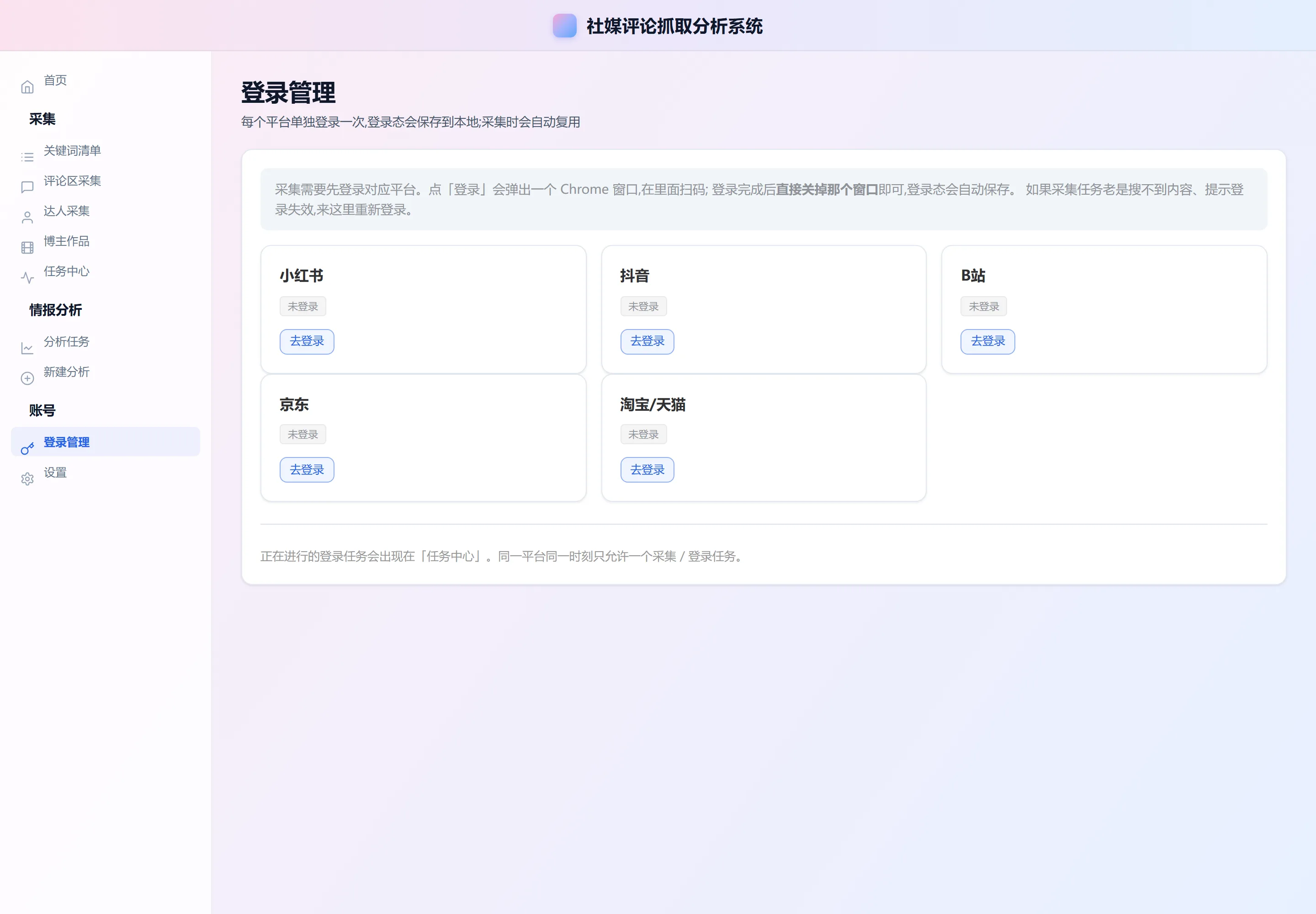Click the gradient app logo in the header
This screenshot has width=1316, height=914.
pyautogui.click(x=564, y=26)
